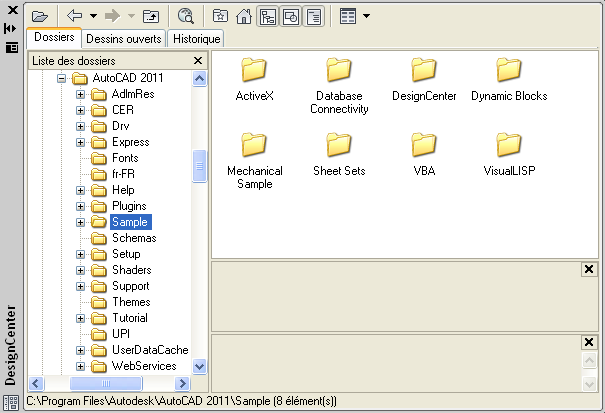Viewport: 605px width, 413px height.
Task: Open the Views dropdown arrow
Action: coord(366,16)
